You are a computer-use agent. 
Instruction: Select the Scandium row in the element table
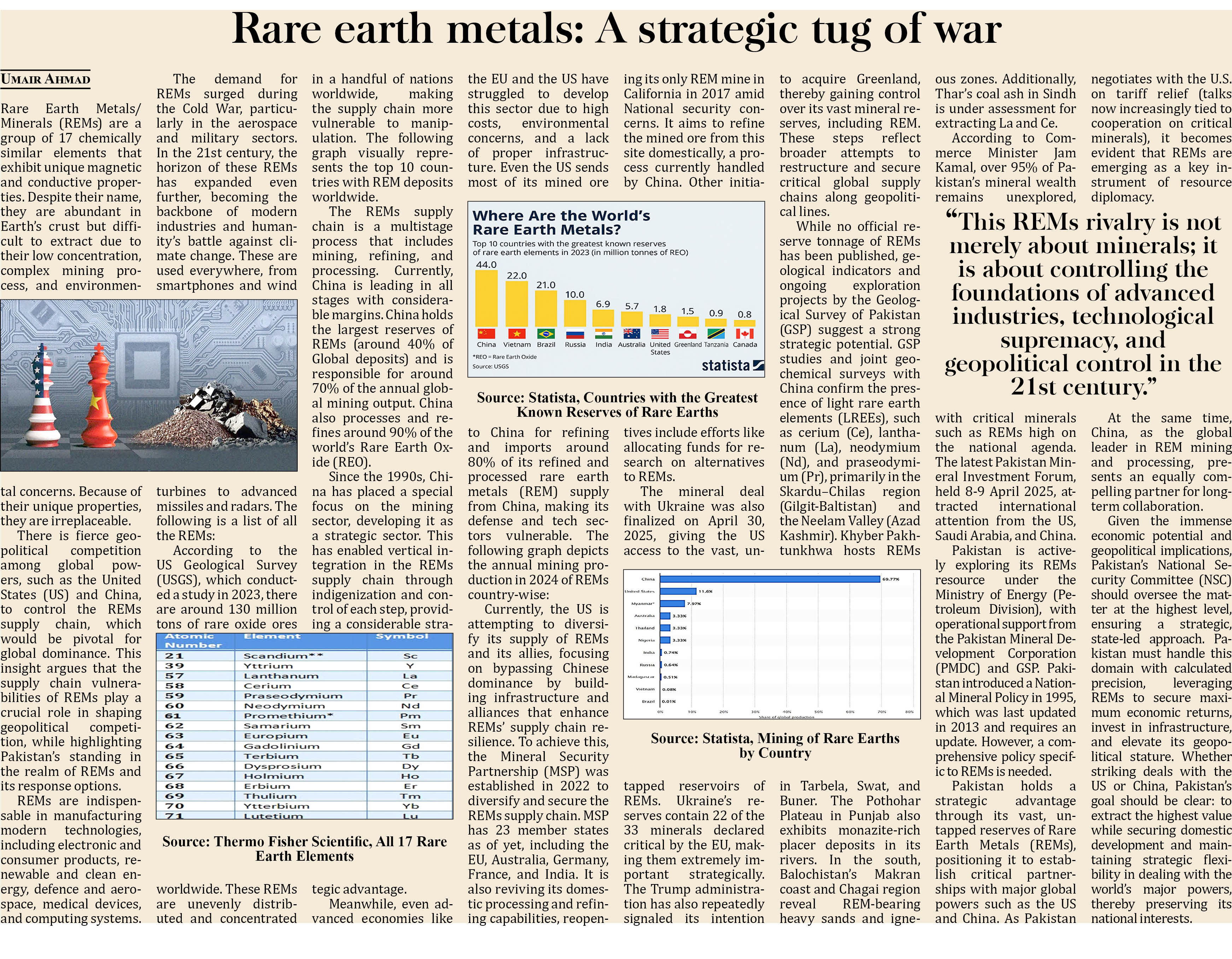[305, 655]
